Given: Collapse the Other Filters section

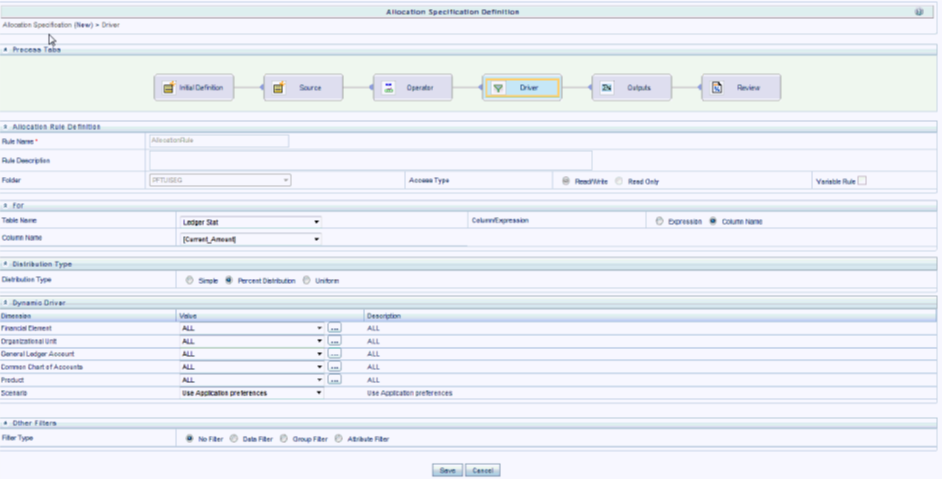Looking at the screenshot, I should click(x=5, y=423).
